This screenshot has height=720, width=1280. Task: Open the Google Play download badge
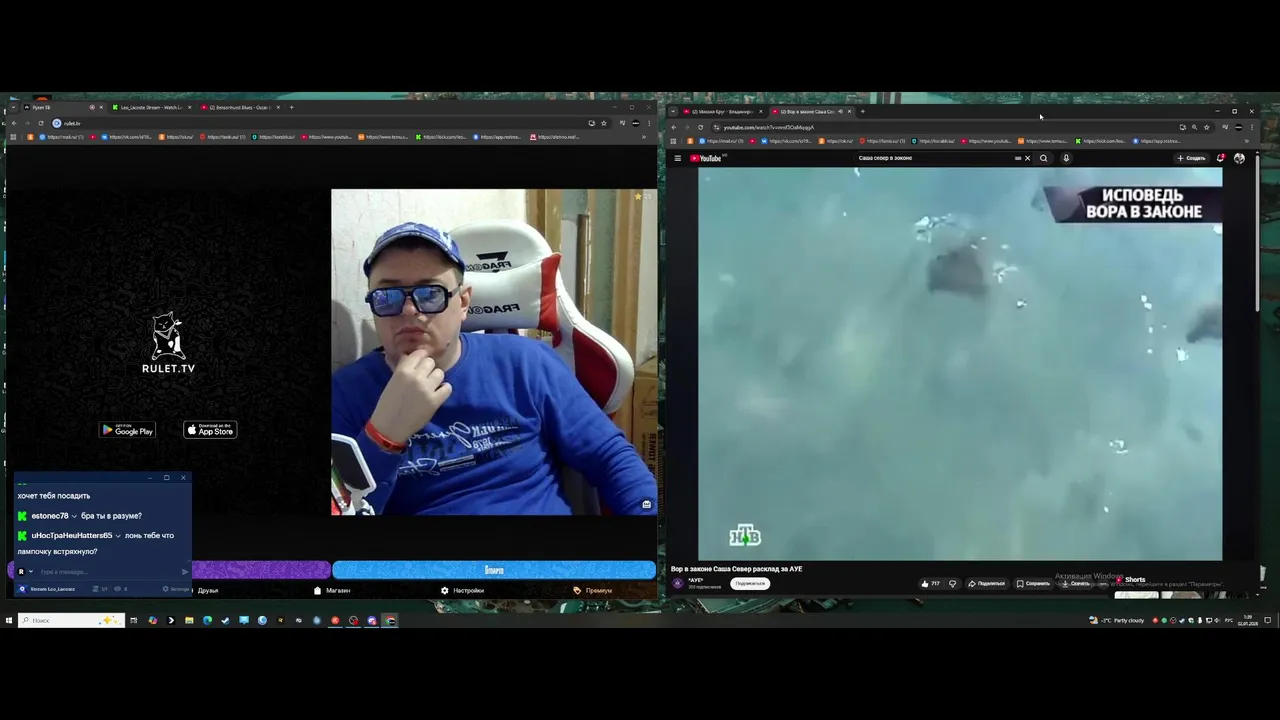[127, 430]
